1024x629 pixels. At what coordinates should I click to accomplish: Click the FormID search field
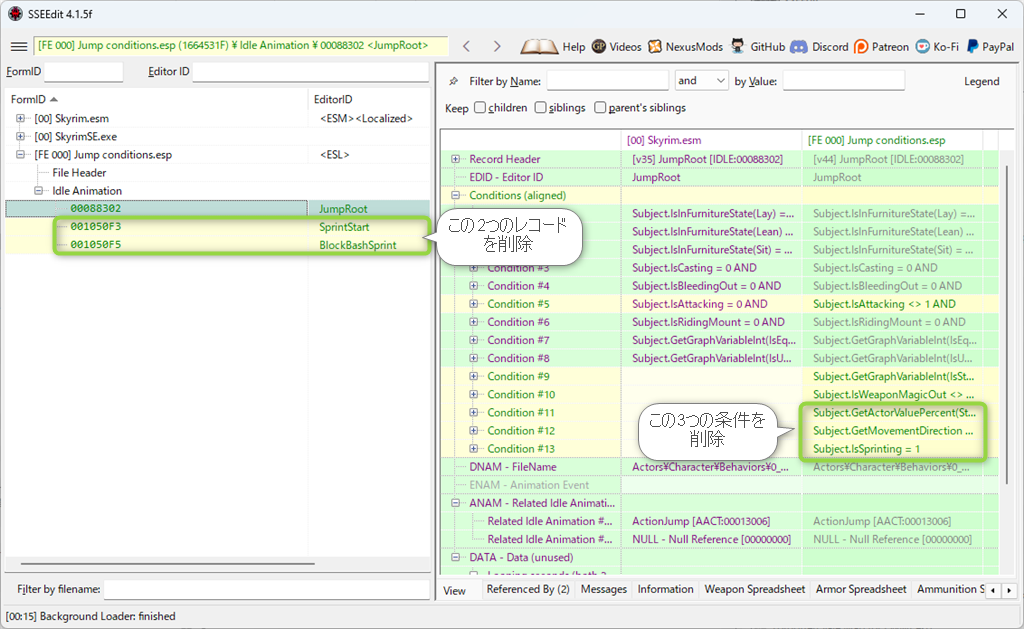tap(83, 72)
